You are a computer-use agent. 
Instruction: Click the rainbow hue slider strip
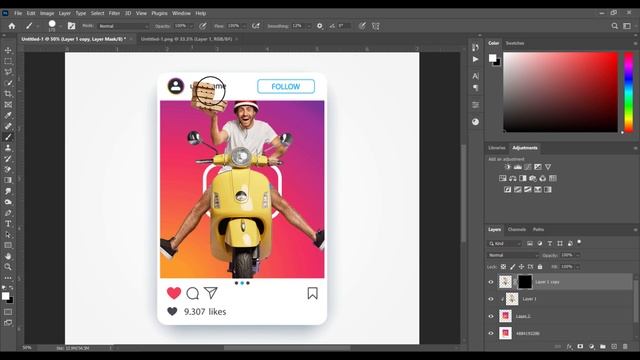click(x=629, y=92)
